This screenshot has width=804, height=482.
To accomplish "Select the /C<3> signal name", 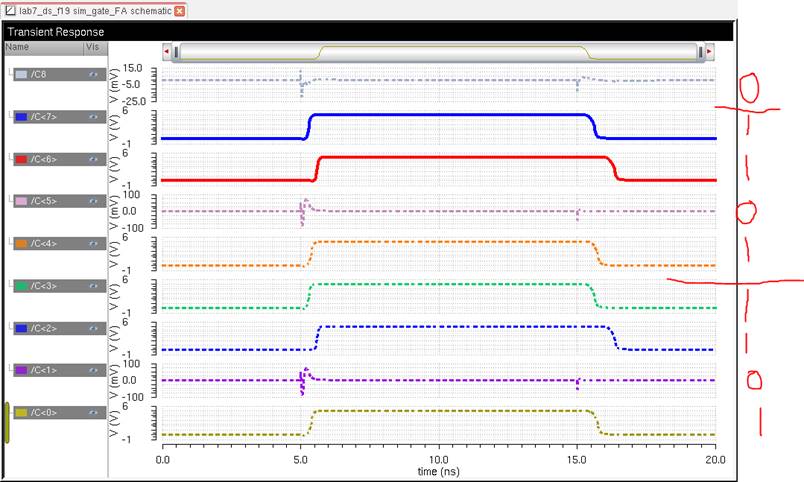I will pos(44,286).
